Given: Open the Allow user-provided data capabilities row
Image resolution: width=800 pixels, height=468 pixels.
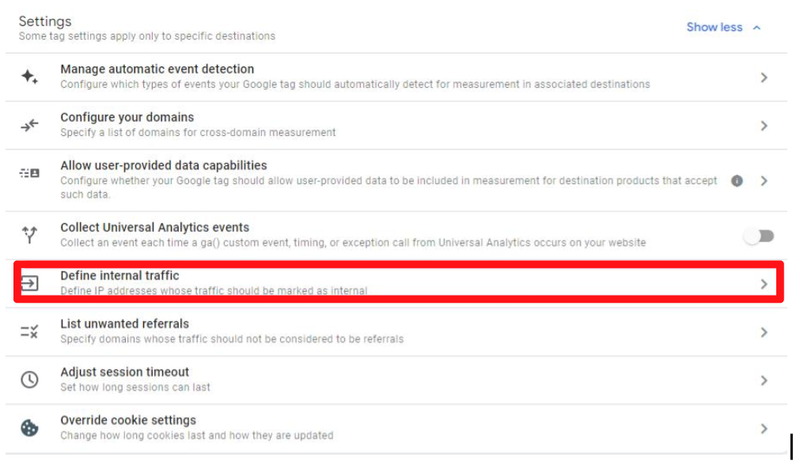Looking at the screenshot, I should pyautogui.click(x=163, y=165).
